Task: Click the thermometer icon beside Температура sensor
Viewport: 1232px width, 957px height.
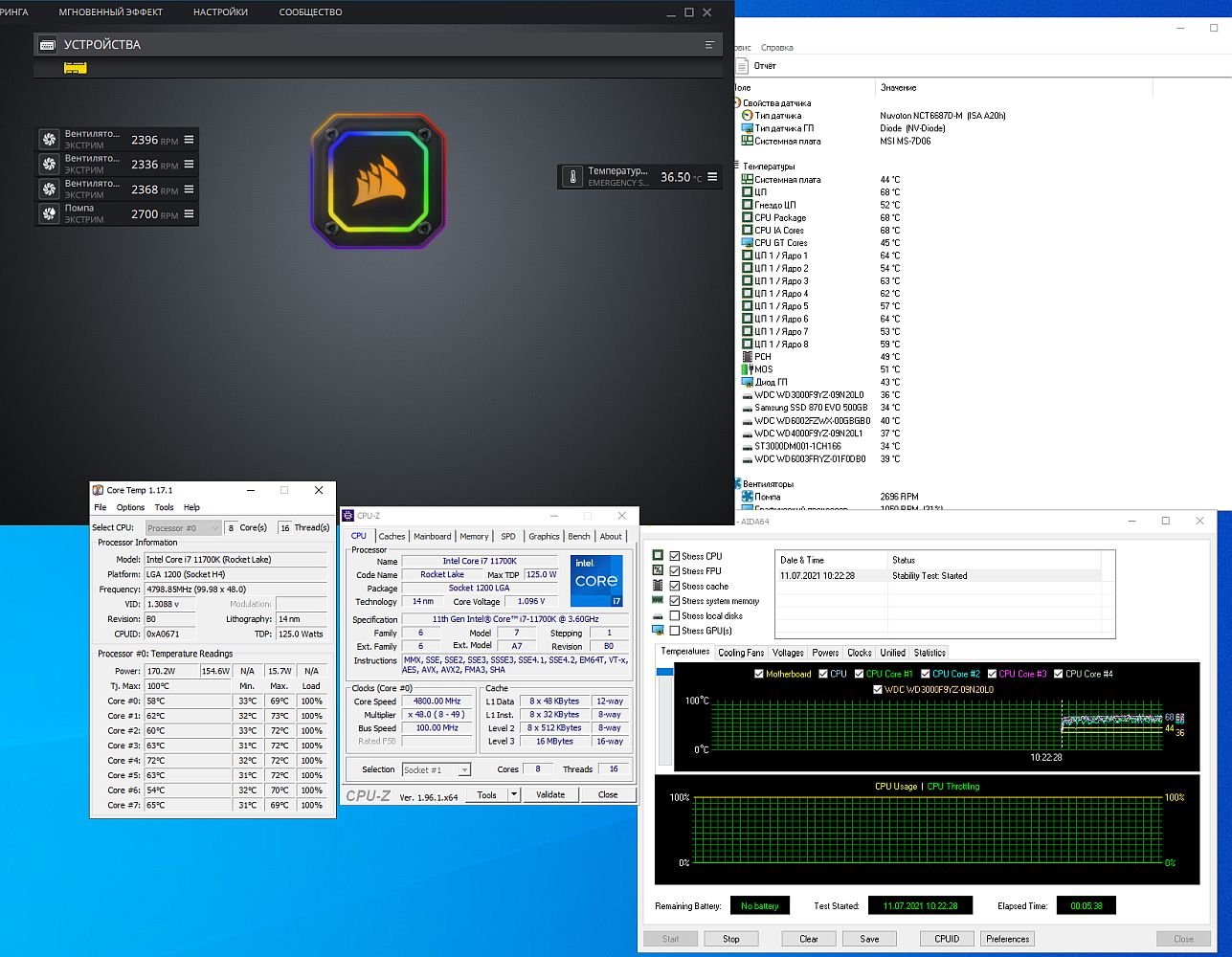Action: [572, 177]
